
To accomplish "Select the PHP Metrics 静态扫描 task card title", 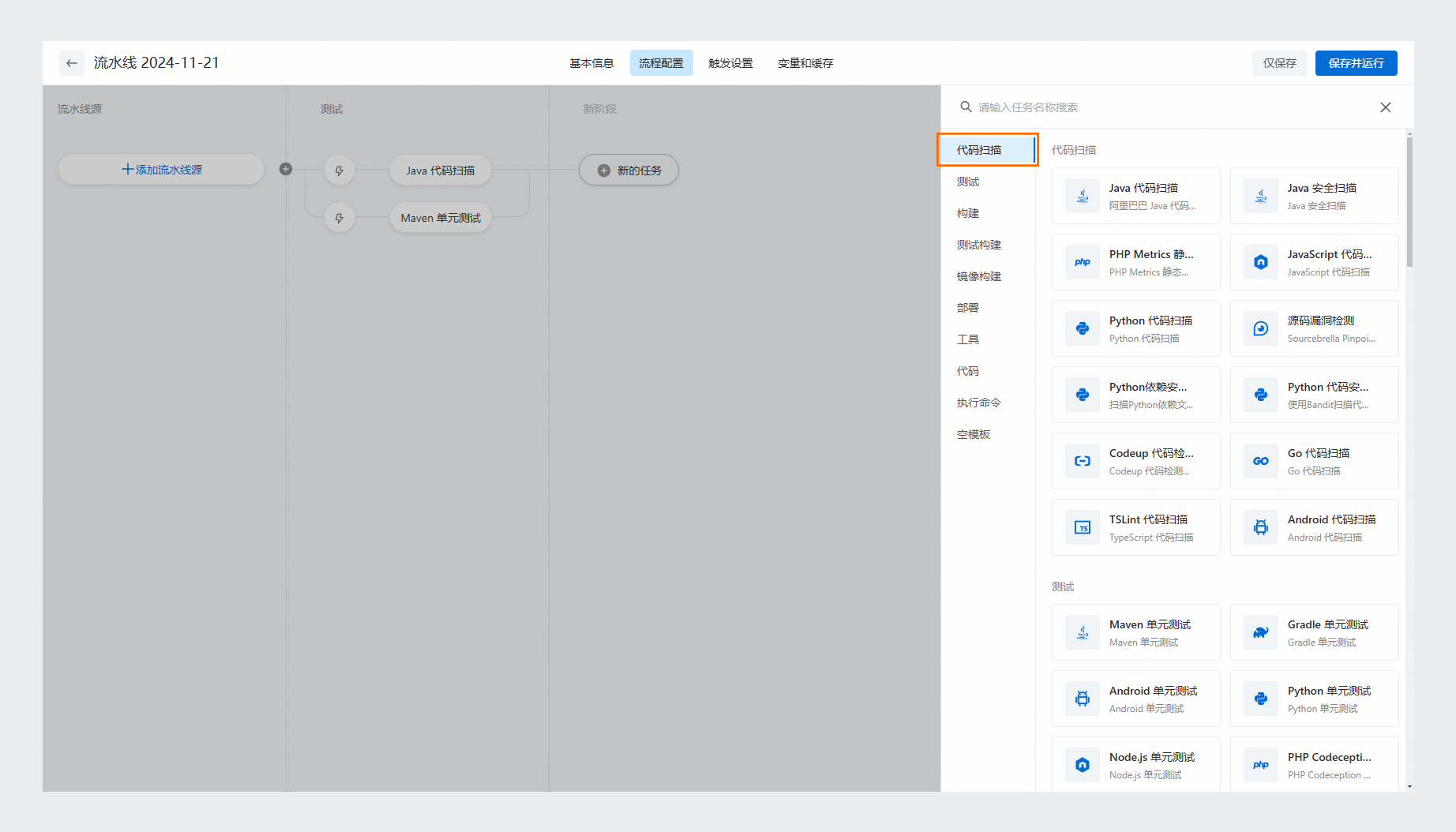I will [1151, 254].
